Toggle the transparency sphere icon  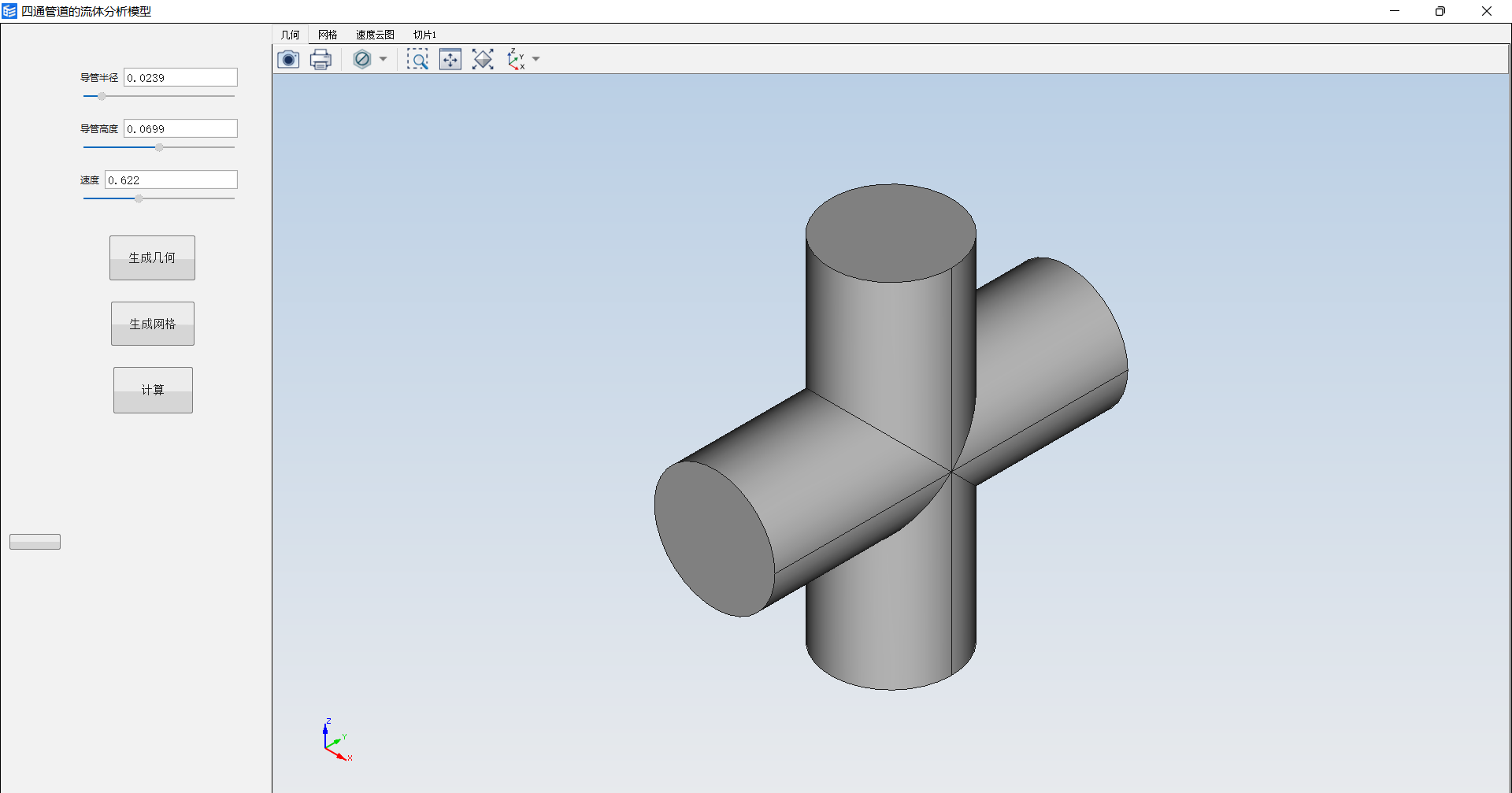pos(362,59)
